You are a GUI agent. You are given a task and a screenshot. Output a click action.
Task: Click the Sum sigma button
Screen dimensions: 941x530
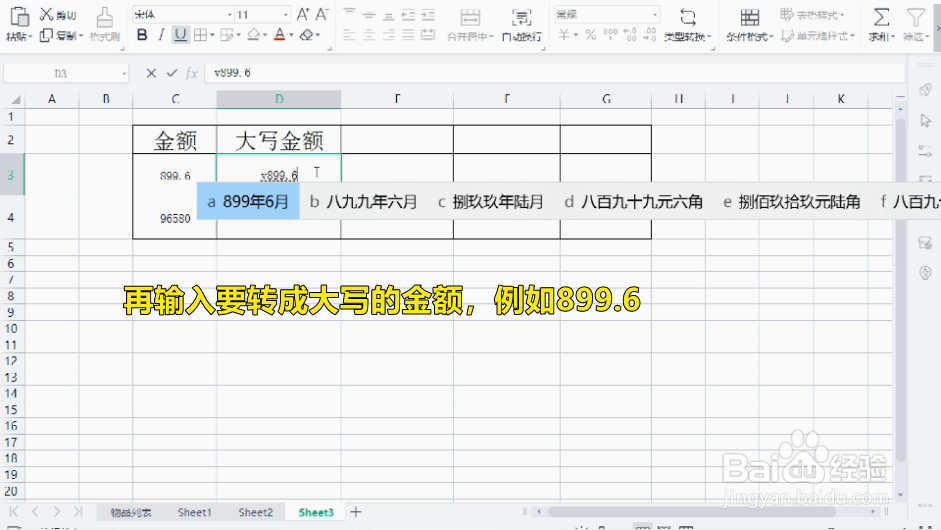(x=881, y=25)
